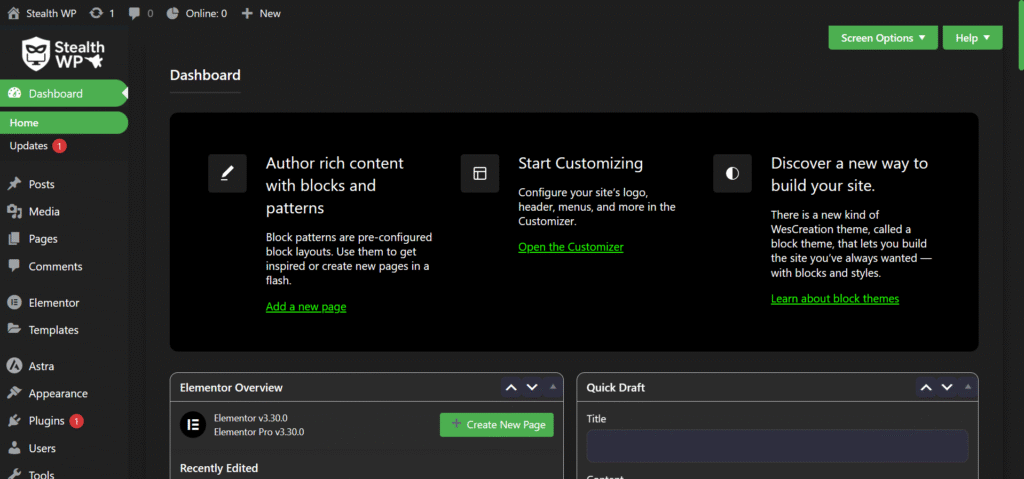Click the red Plugins count badge
This screenshot has width=1024, height=479.
(x=76, y=421)
